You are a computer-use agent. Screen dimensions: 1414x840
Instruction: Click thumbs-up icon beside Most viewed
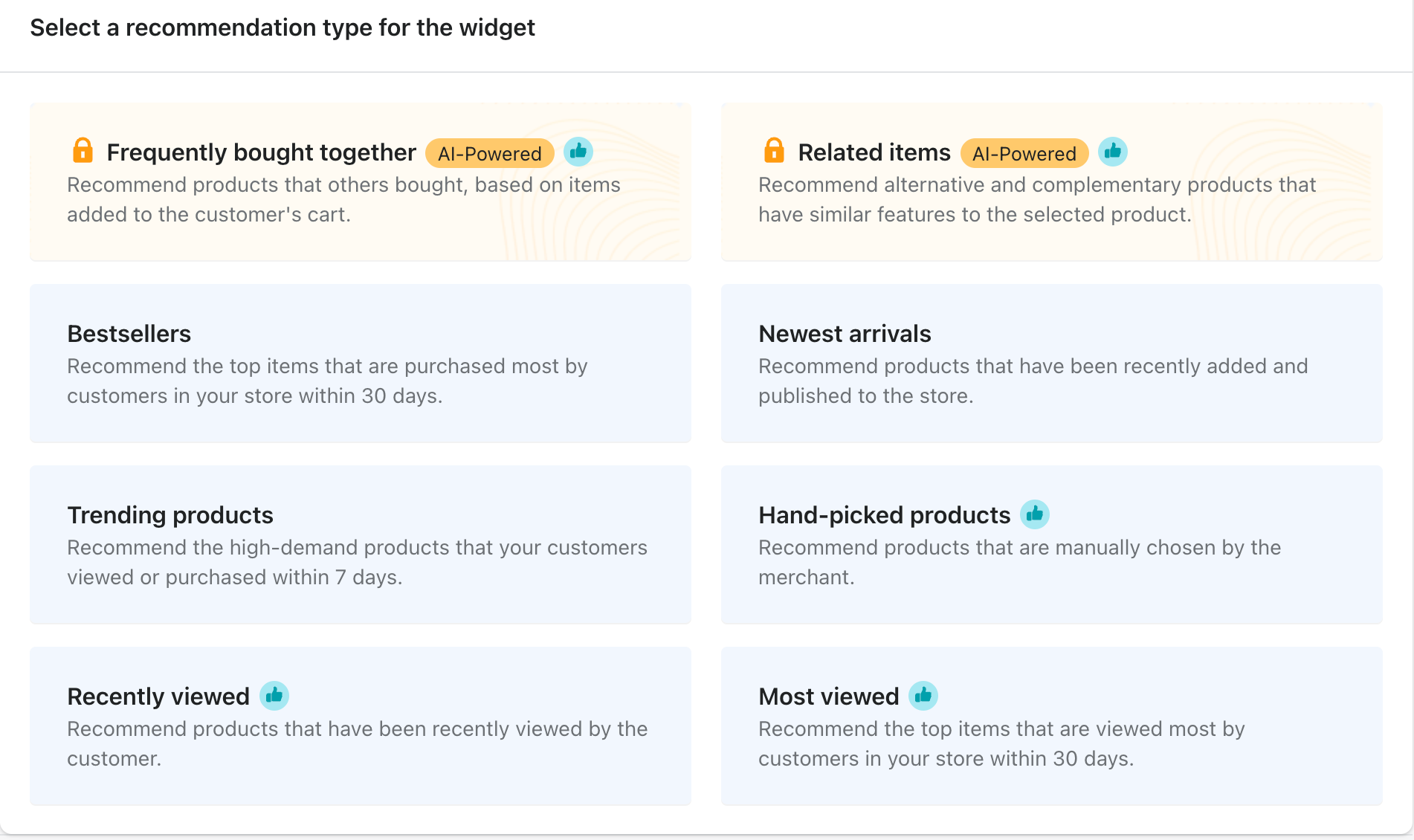tap(923, 696)
